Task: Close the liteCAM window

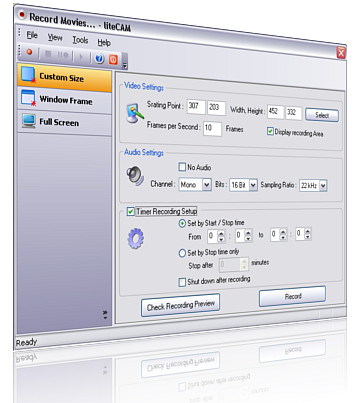Action: [341, 52]
